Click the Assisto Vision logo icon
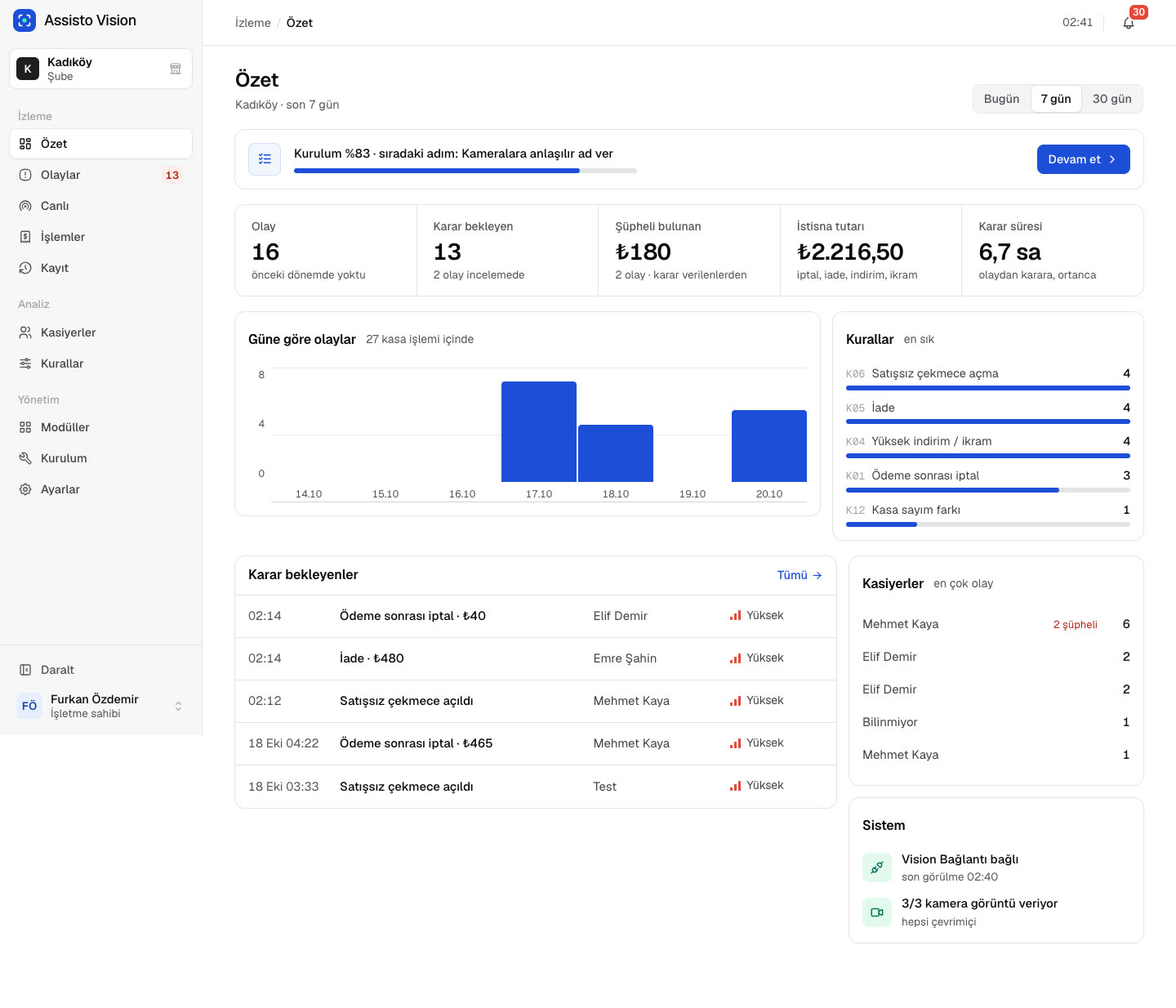This screenshot has width=1176, height=1008. 24,20
